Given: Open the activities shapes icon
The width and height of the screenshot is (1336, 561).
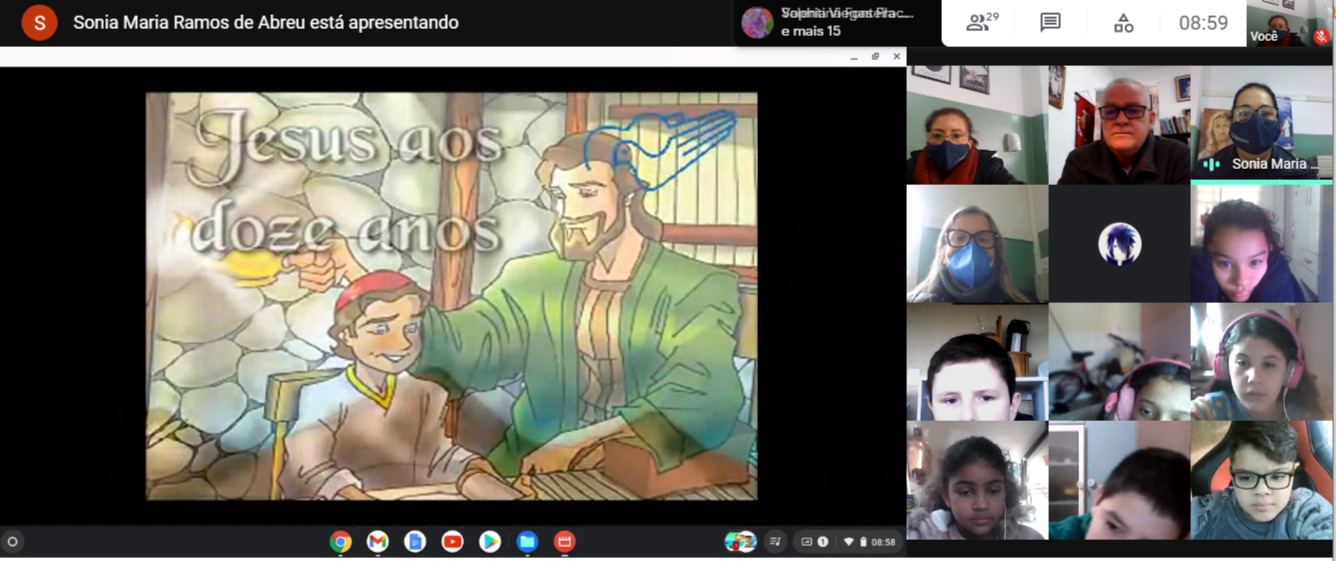Looking at the screenshot, I should click(x=1123, y=23).
